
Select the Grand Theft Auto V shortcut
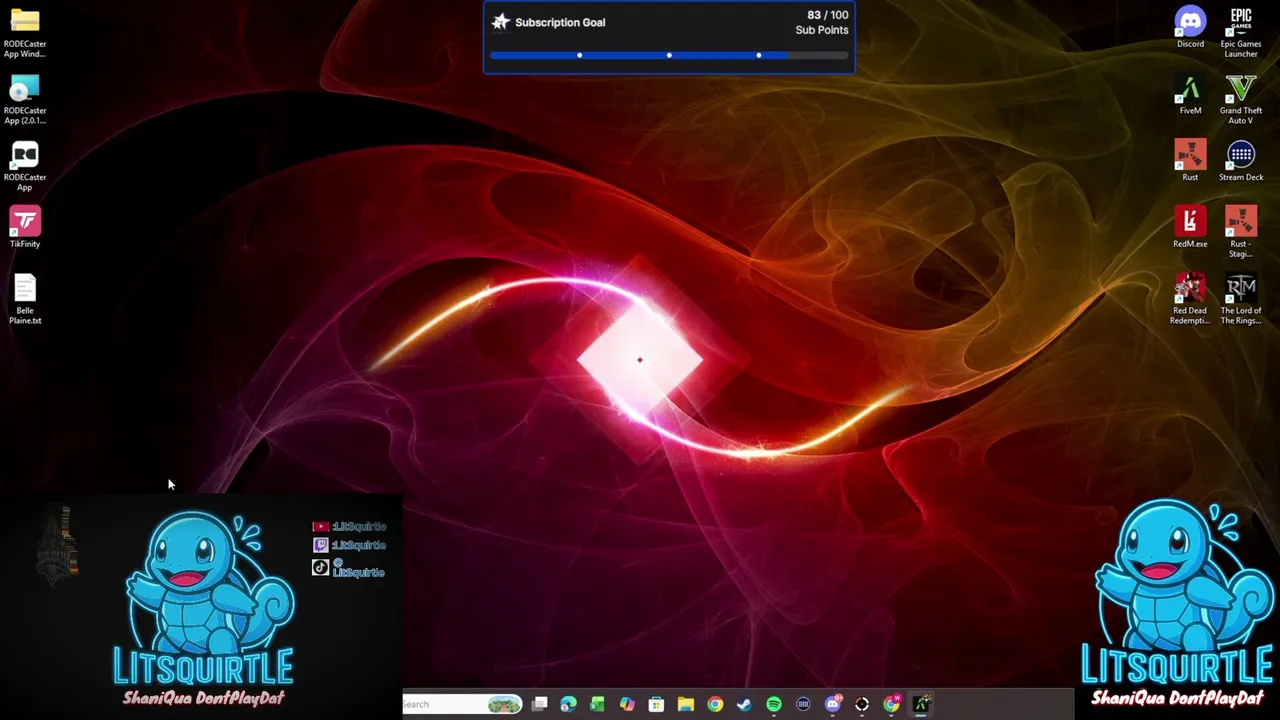point(1241,100)
